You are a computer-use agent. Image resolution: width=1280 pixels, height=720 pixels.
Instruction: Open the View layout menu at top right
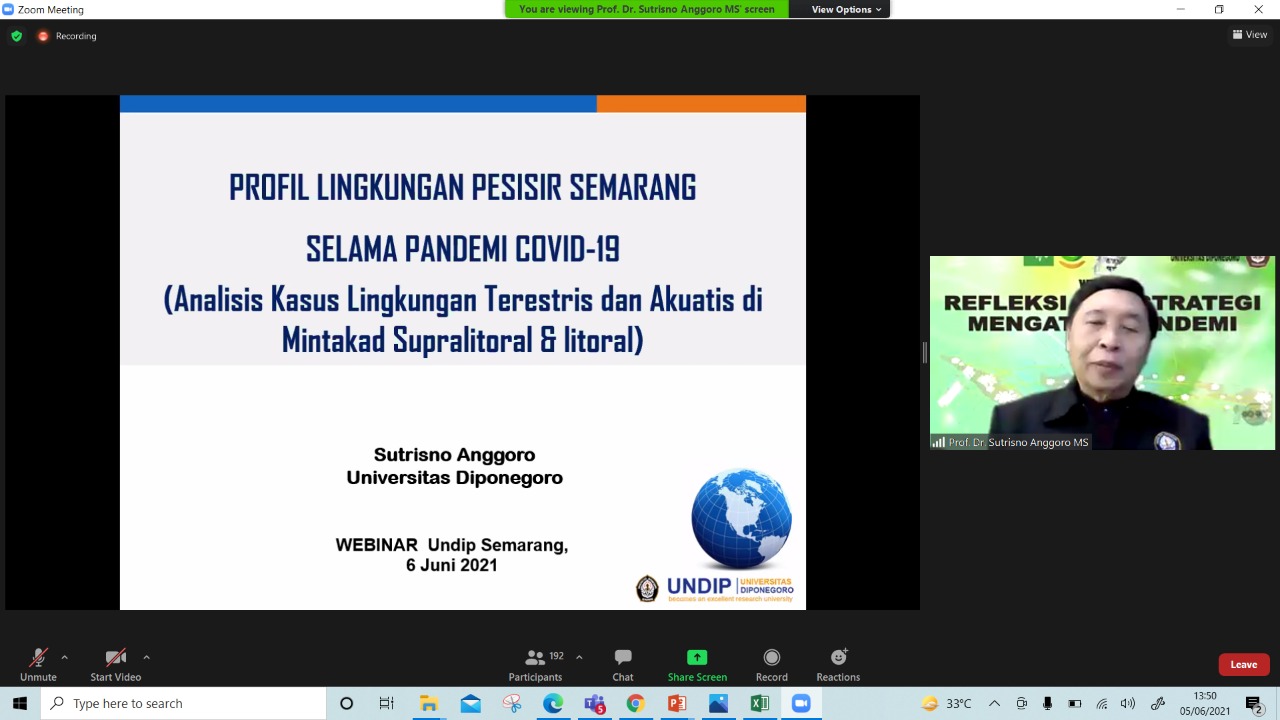pos(1250,34)
